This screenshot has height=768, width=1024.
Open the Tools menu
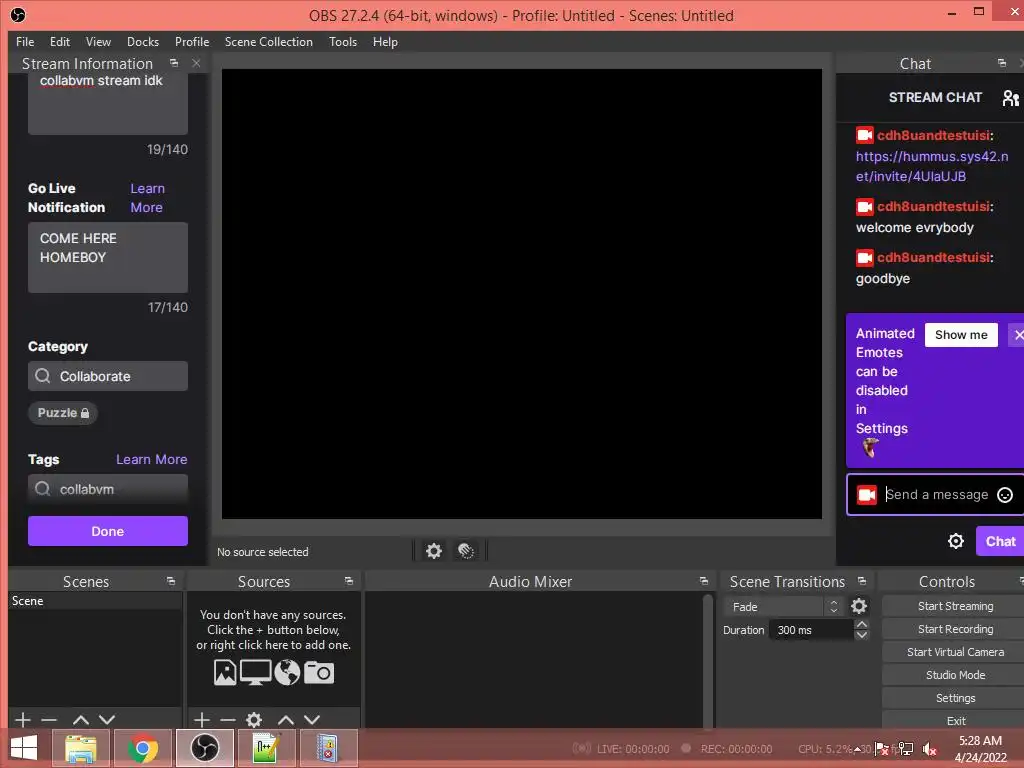point(343,42)
